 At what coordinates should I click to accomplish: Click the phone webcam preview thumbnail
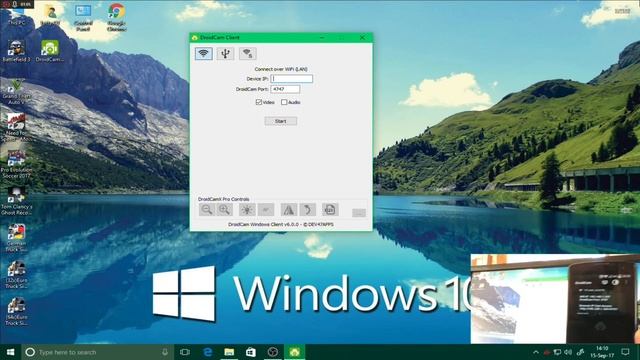click(555, 298)
